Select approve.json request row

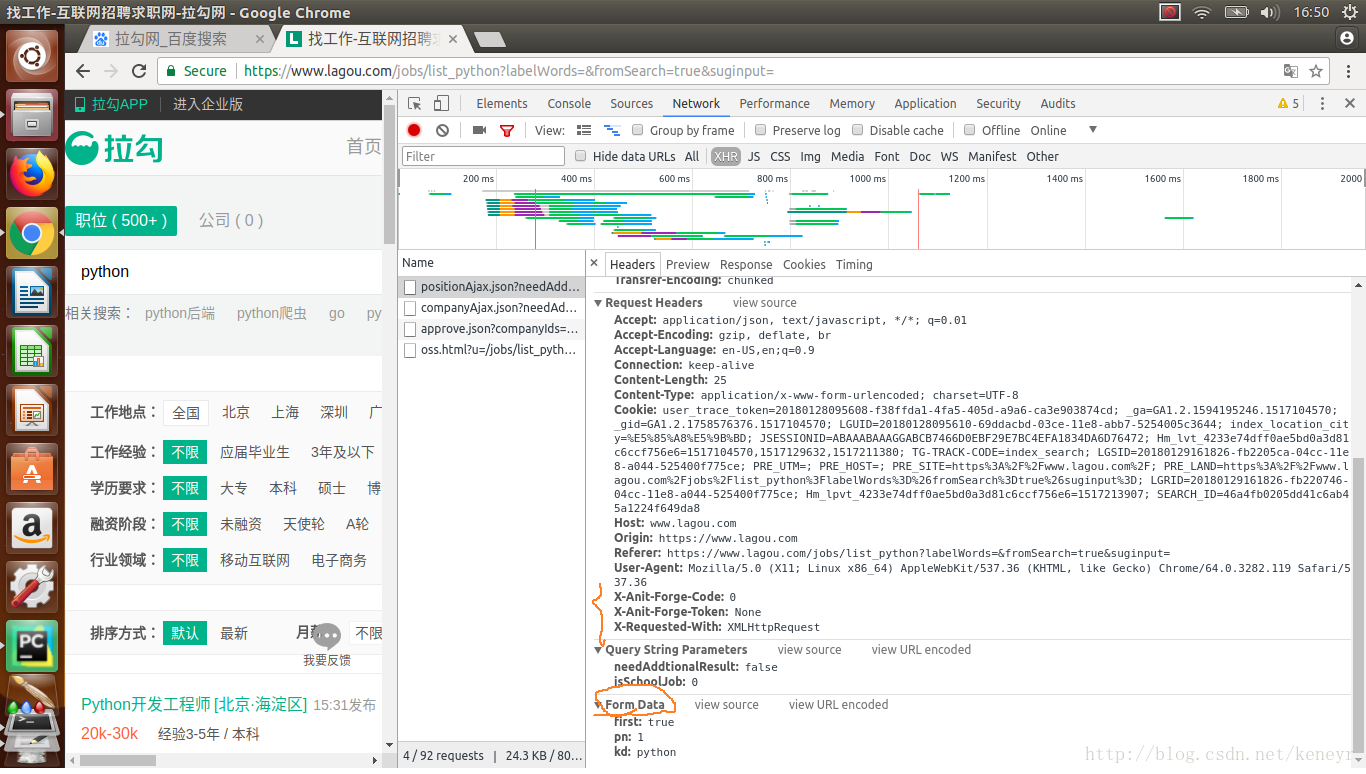coord(491,328)
